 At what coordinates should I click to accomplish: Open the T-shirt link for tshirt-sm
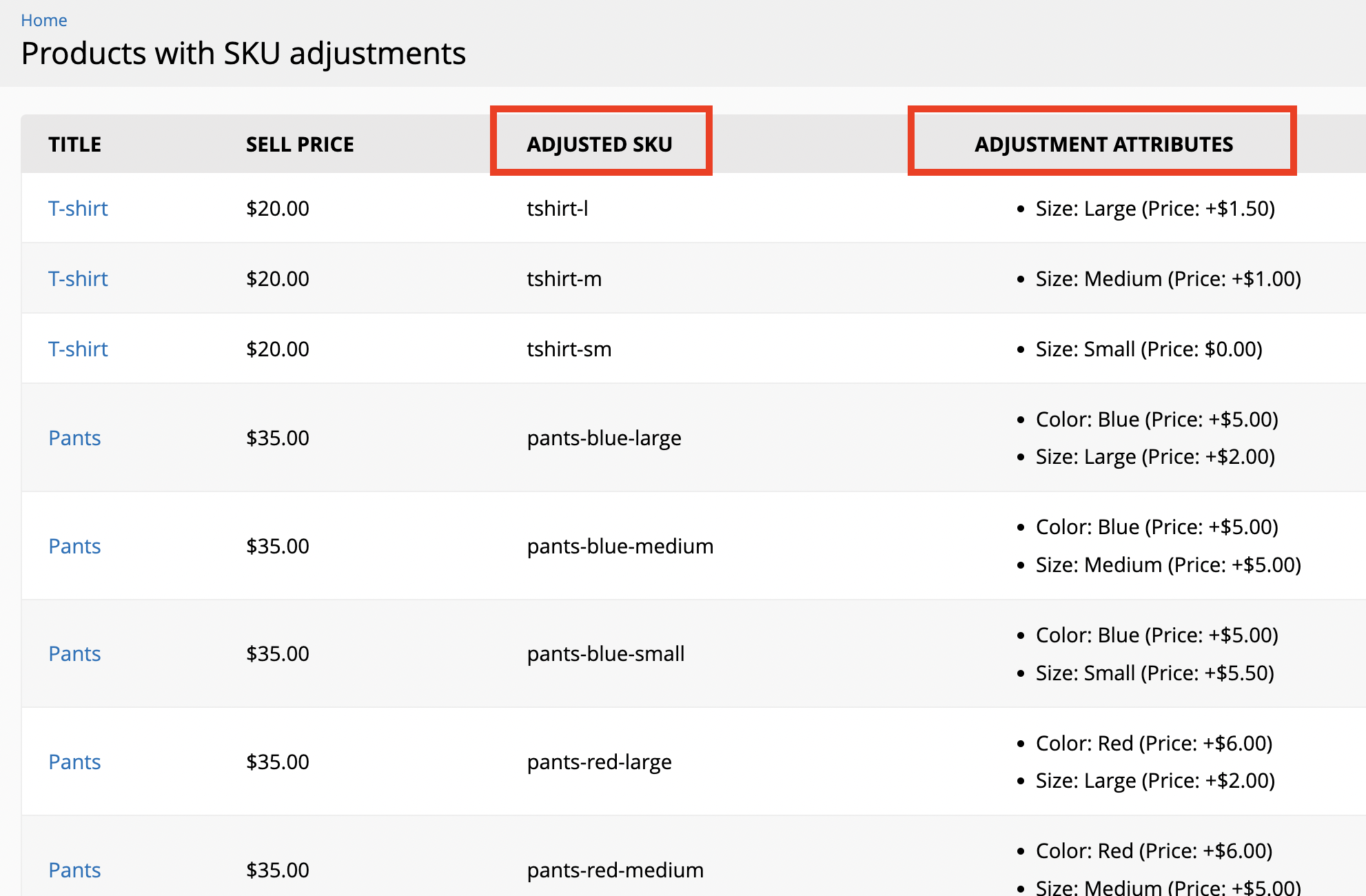[x=78, y=349]
